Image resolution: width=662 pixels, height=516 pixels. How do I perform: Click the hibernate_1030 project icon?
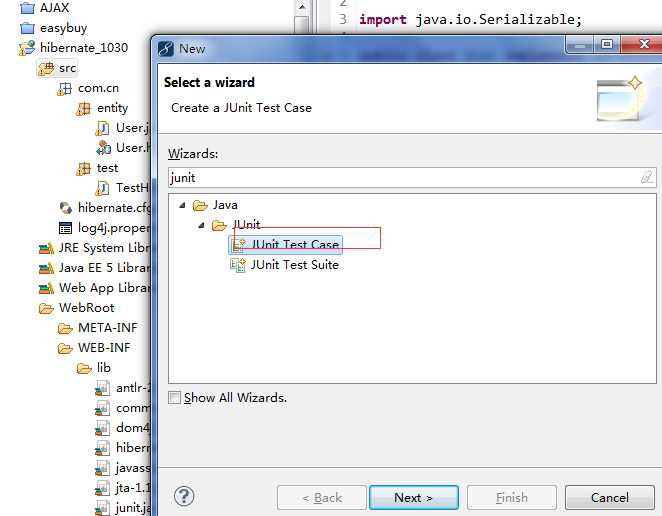click(27, 48)
